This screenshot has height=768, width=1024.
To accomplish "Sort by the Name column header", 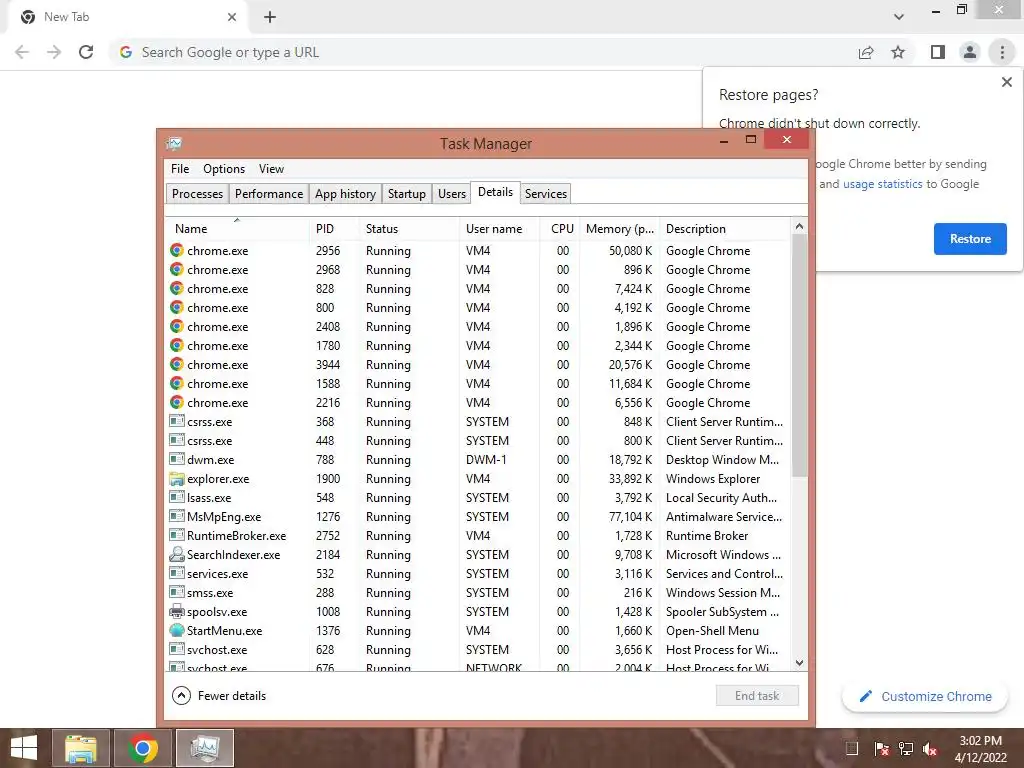I will point(237,229).
